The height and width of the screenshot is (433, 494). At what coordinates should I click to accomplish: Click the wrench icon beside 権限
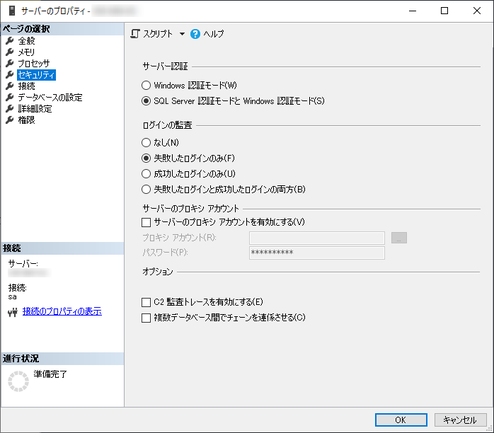[10, 120]
